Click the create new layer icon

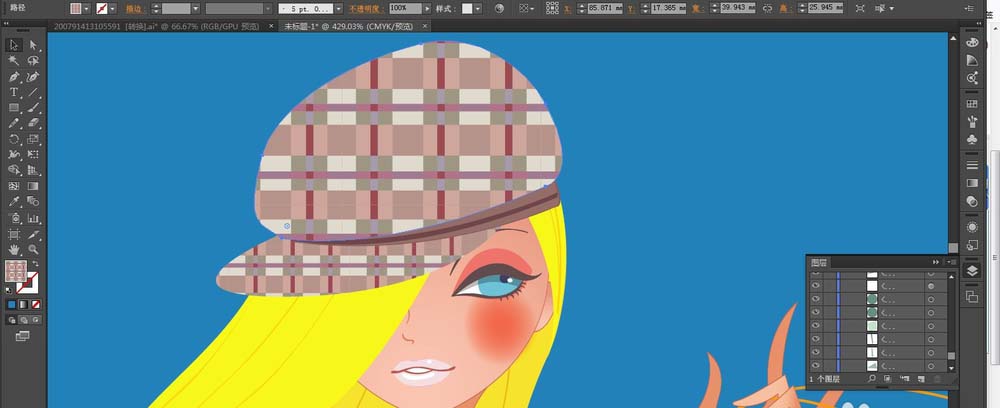click(919, 379)
